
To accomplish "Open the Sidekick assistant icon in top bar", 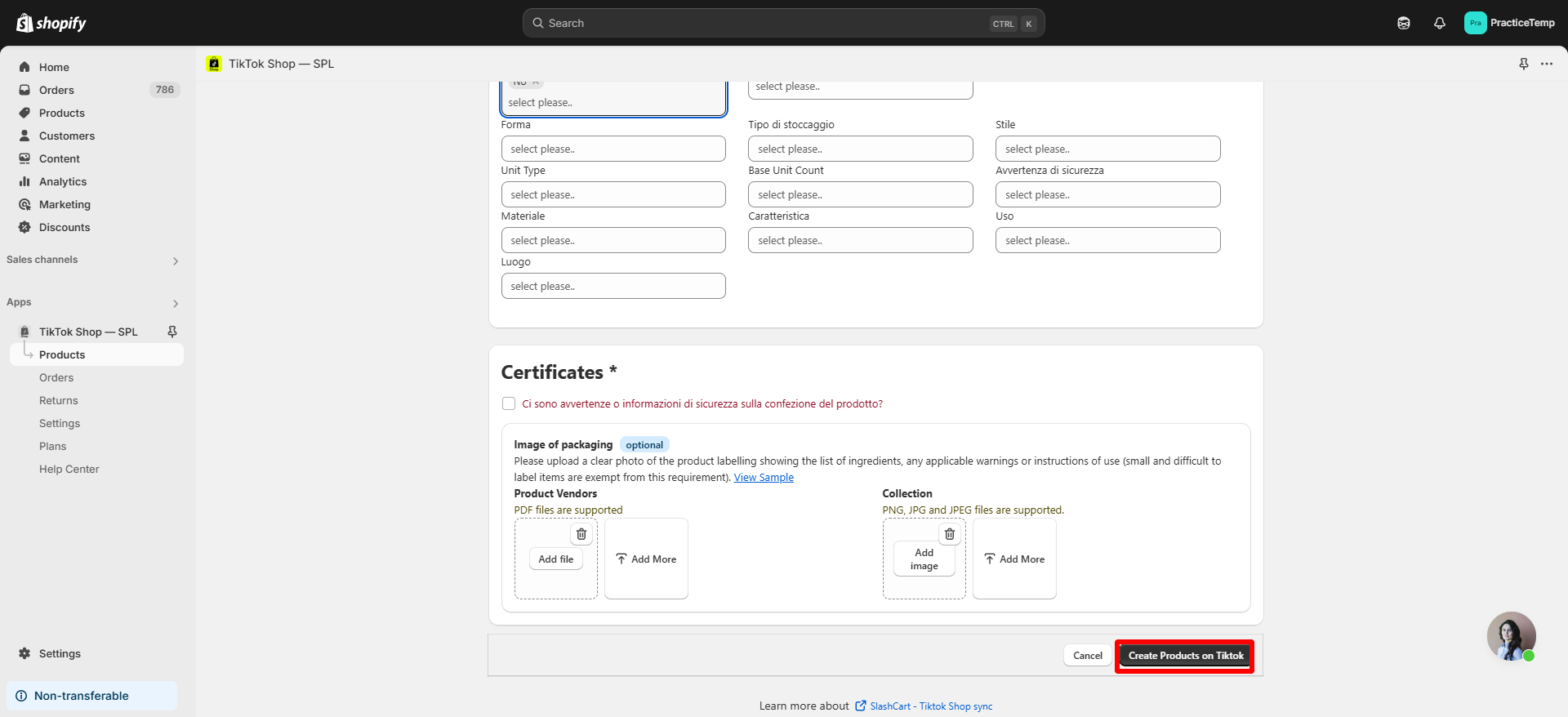I will (1403, 23).
